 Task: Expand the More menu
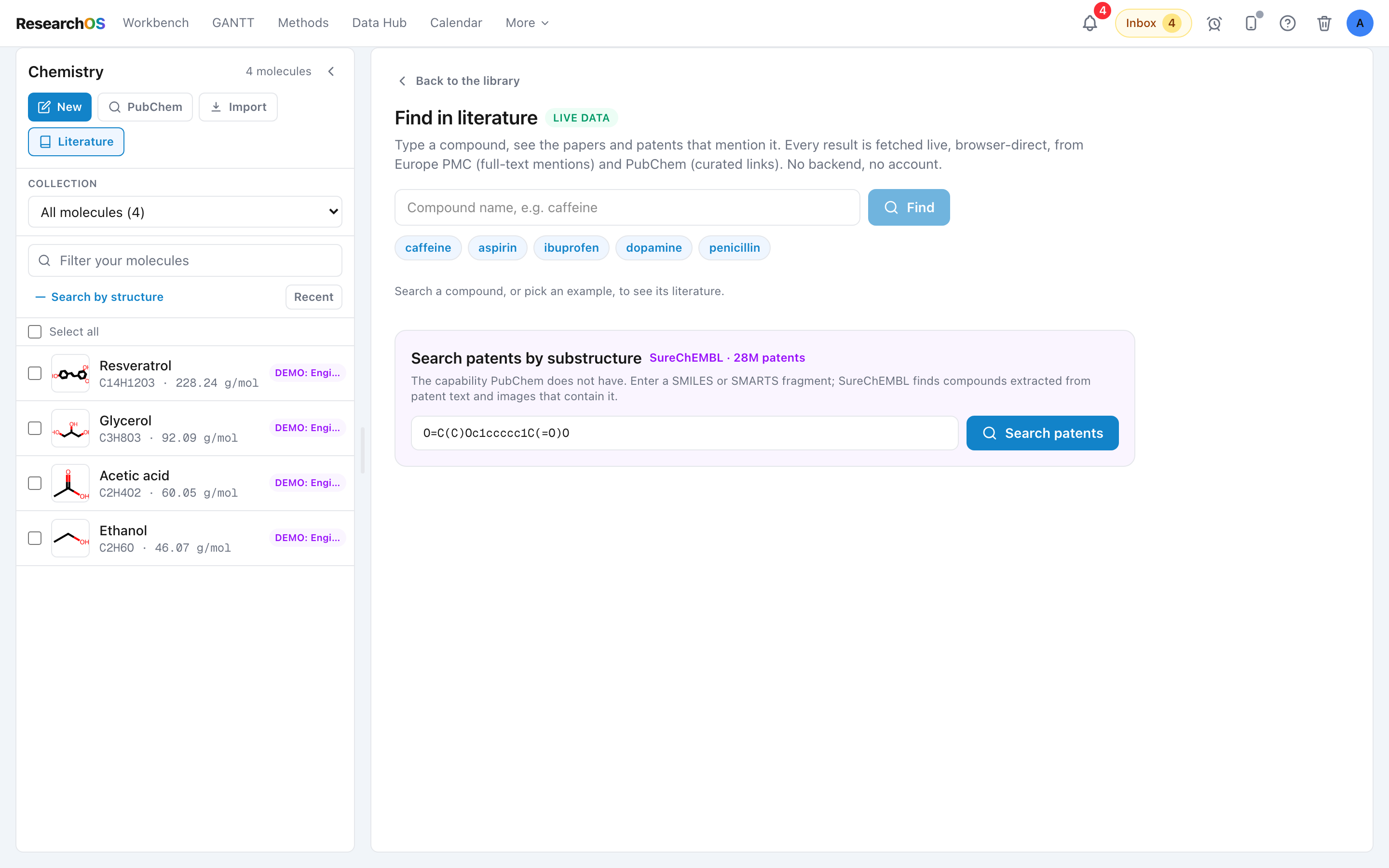pyautogui.click(x=527, y=23)
